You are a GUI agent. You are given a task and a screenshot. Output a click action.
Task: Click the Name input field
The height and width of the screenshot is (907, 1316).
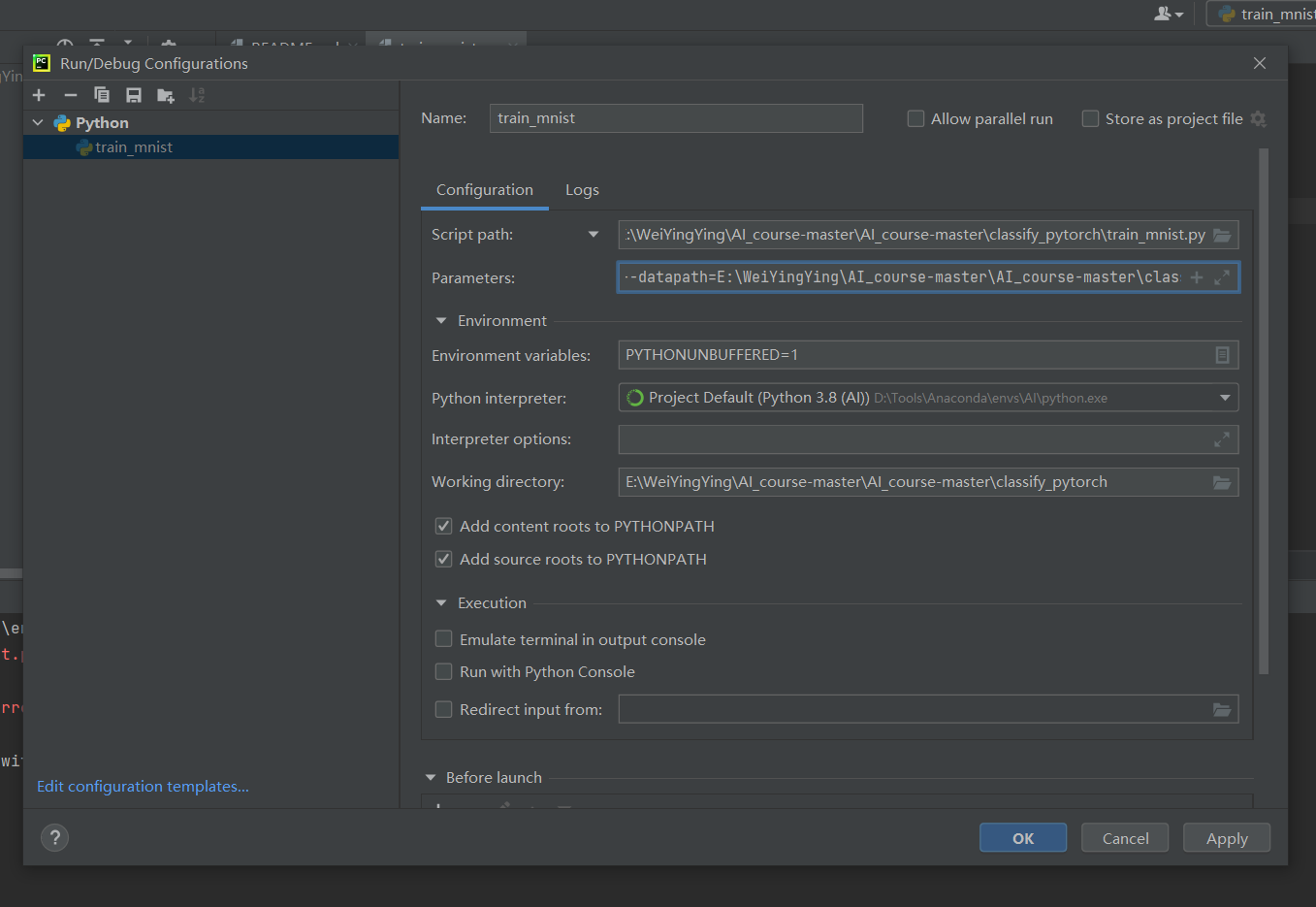[676, 118]
